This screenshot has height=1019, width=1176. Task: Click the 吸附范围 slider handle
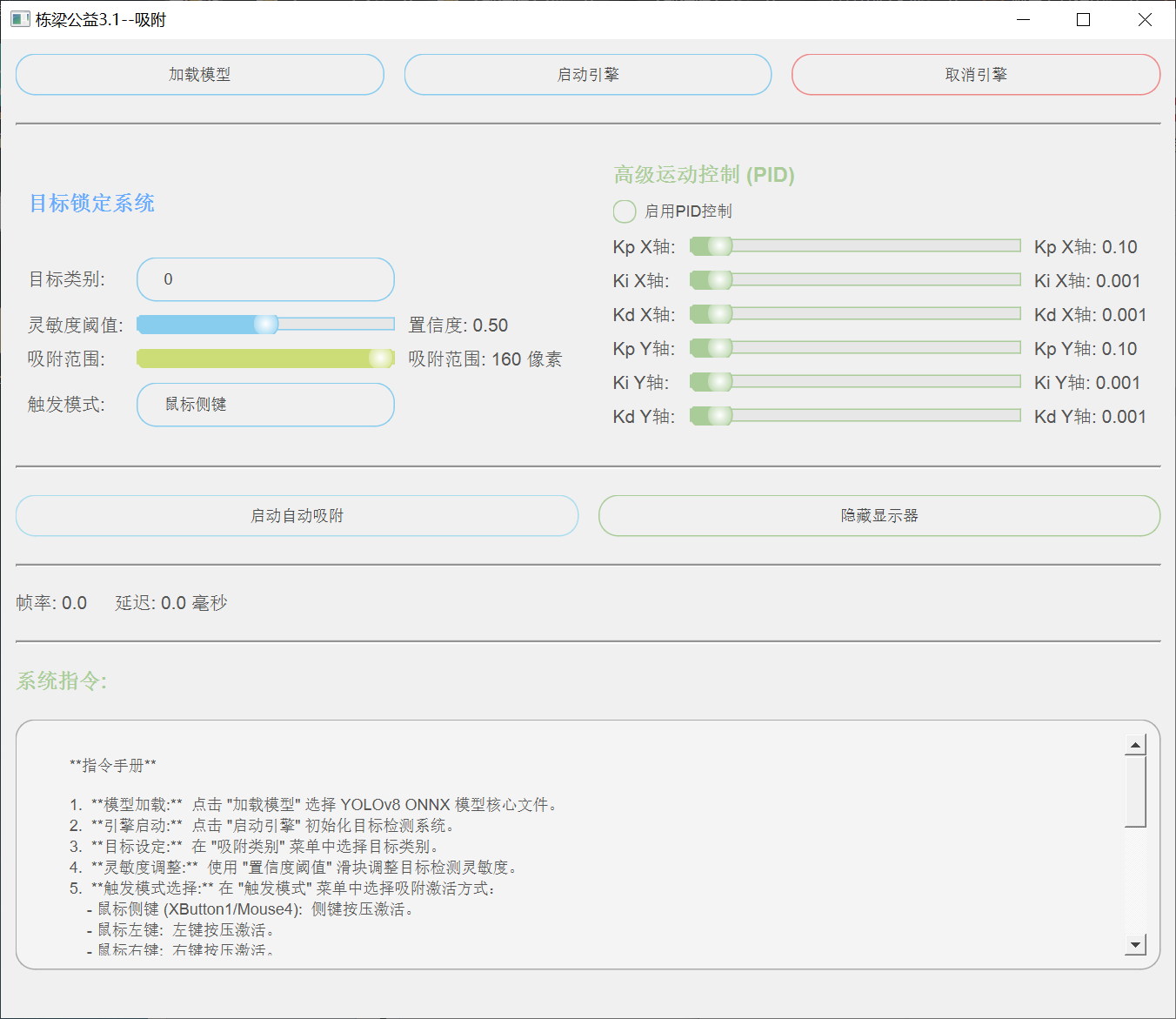(x=380, y=359)
